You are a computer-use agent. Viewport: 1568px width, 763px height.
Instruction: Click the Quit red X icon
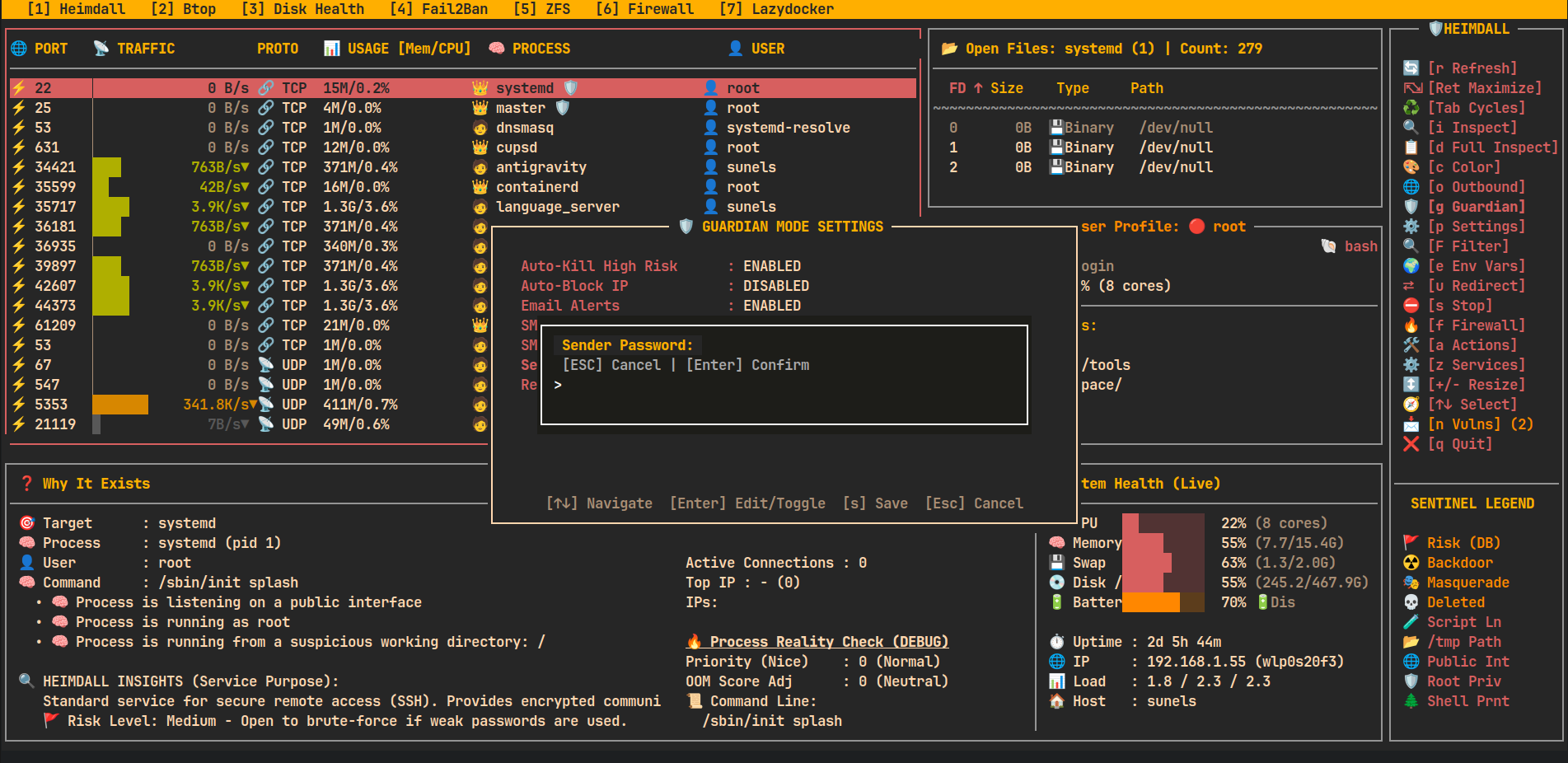pyautogui.click(x=1411, y=444)
